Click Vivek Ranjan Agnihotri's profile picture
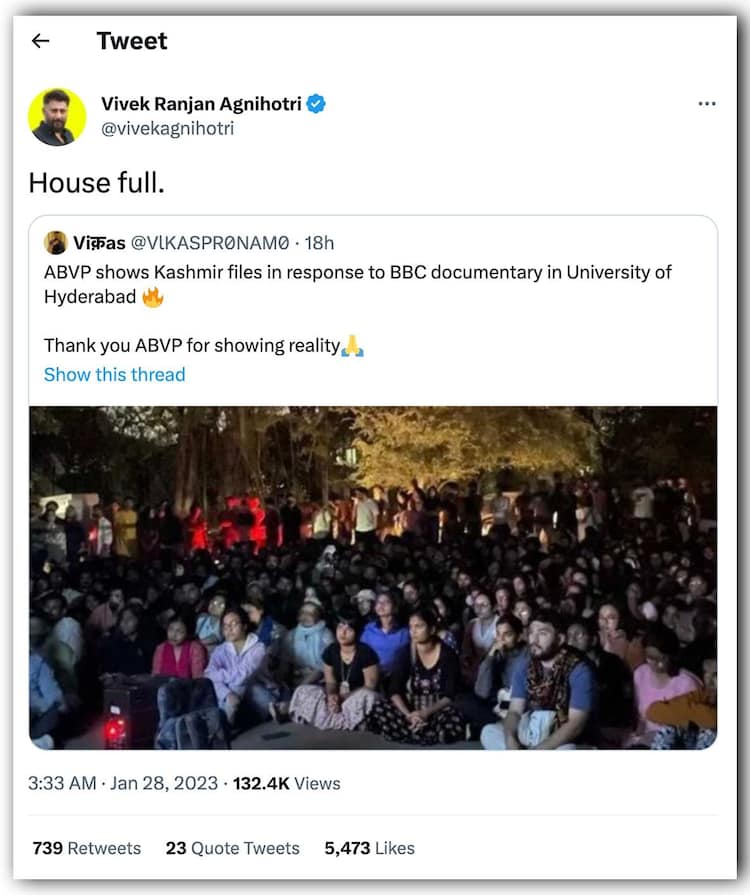 [x=58, y=117]
